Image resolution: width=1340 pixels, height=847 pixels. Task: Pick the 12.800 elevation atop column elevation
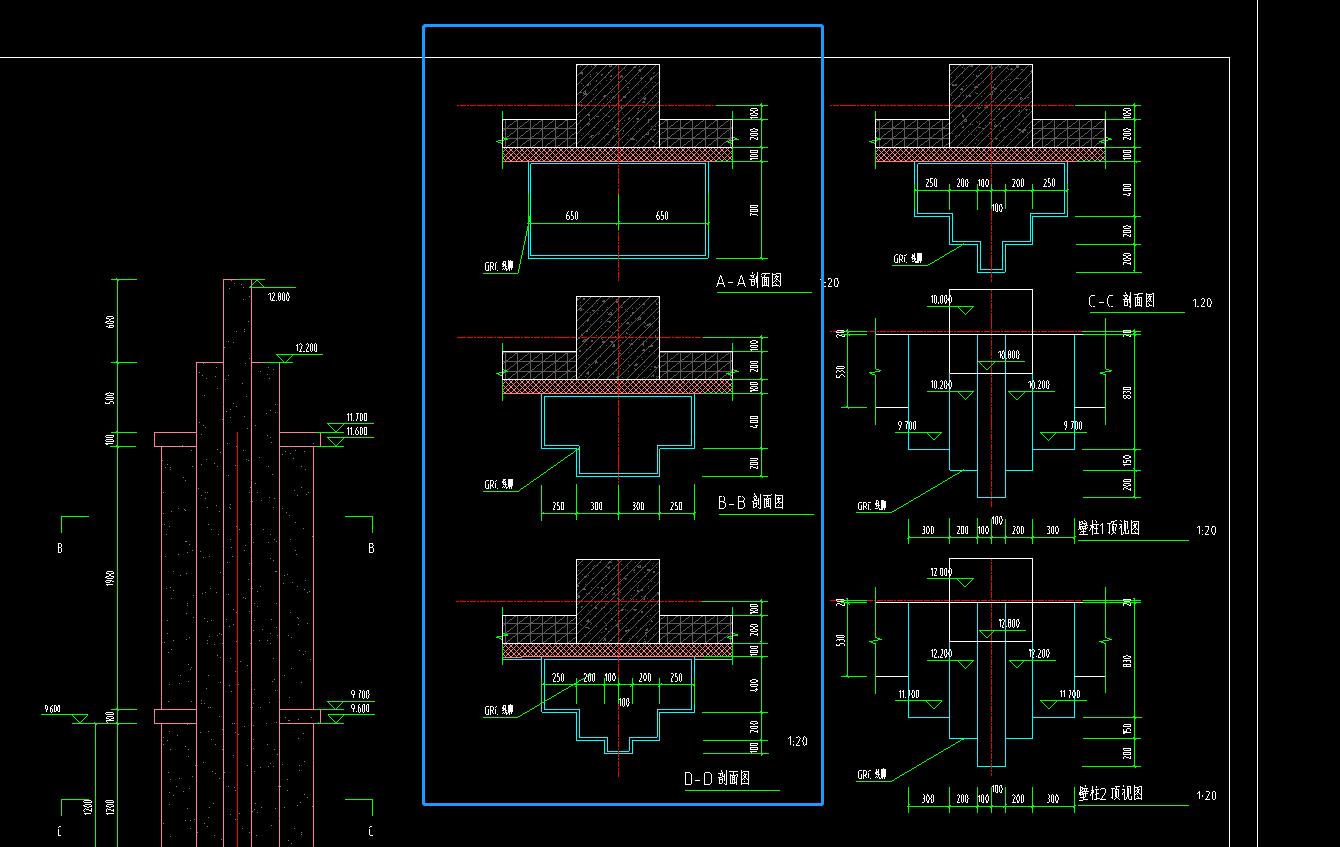[278, 297]
